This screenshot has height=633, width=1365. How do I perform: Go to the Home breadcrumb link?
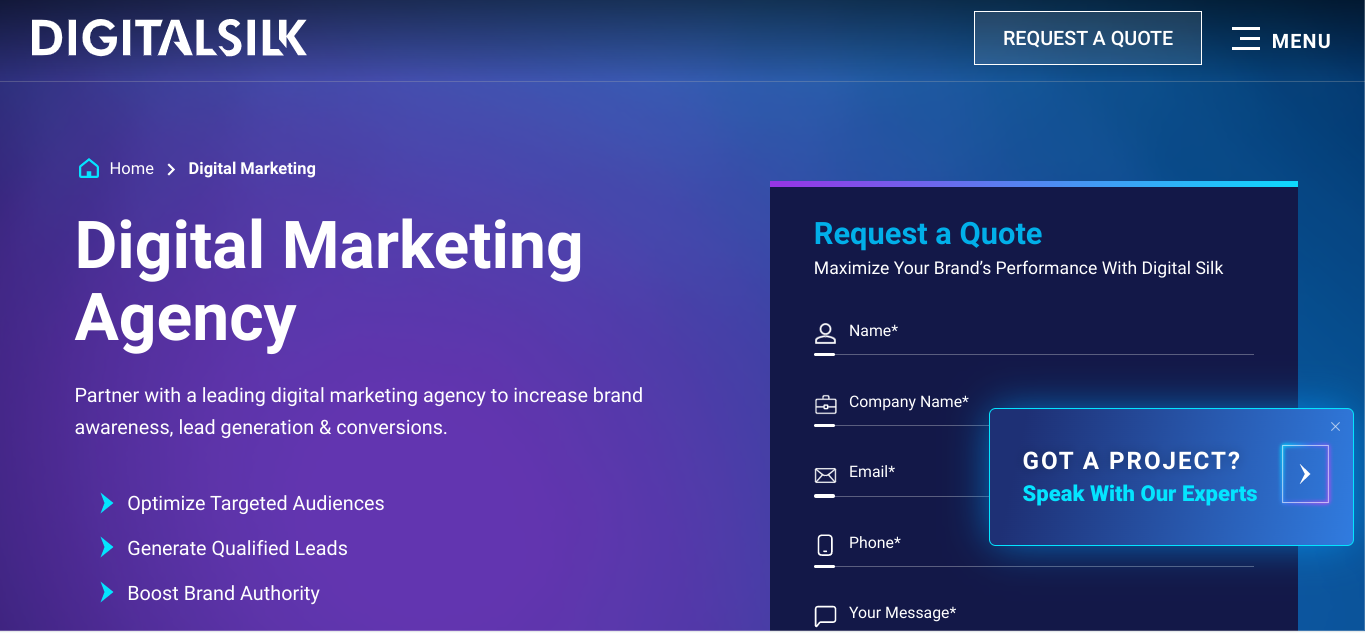coord(132,168)
